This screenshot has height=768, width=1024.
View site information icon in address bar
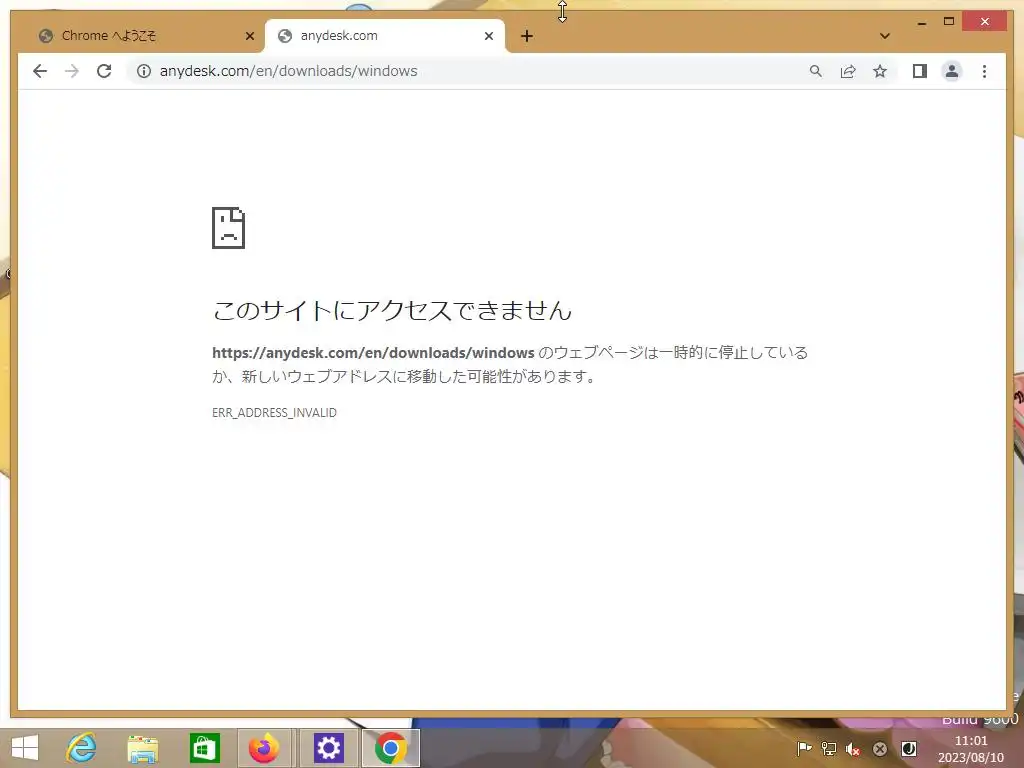[x=144, y=71]
